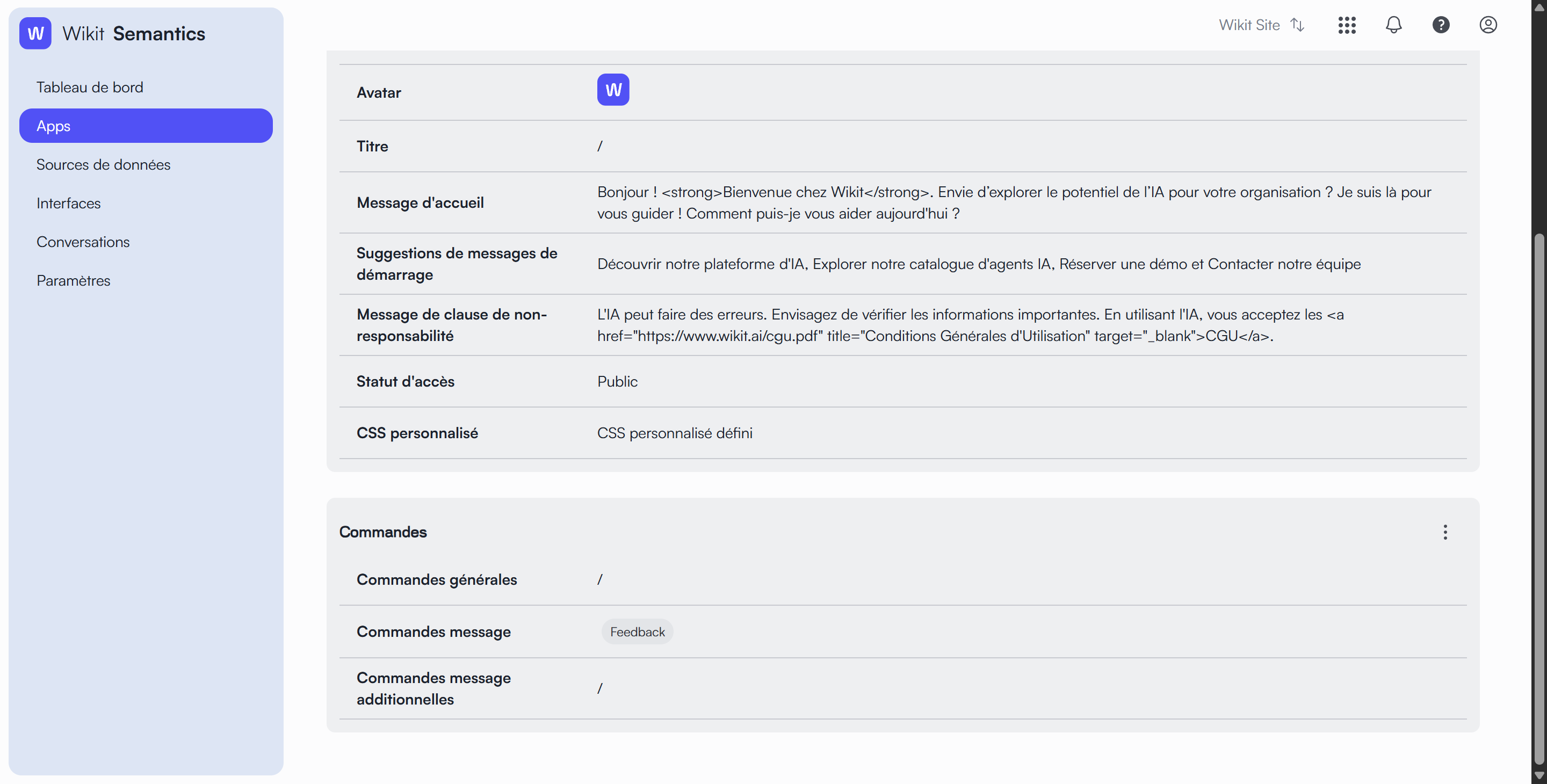1547x784 pixels.
Task: Click the W avatar image in Avatar row
Action: click(613, 90)
